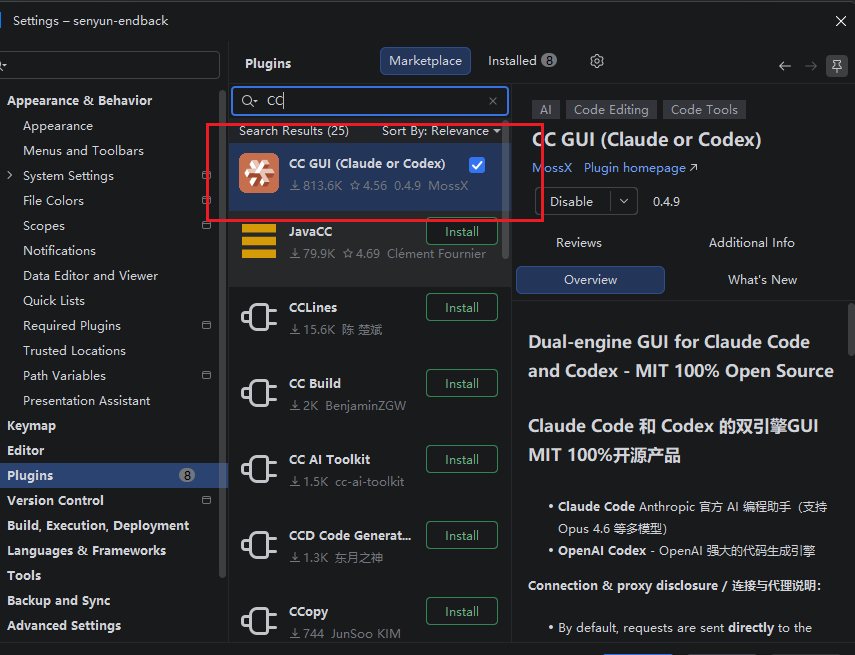The width and height of the screenshot is (855, 655).
Task: Open the MossX vendor link
Action: pos(552,167)
